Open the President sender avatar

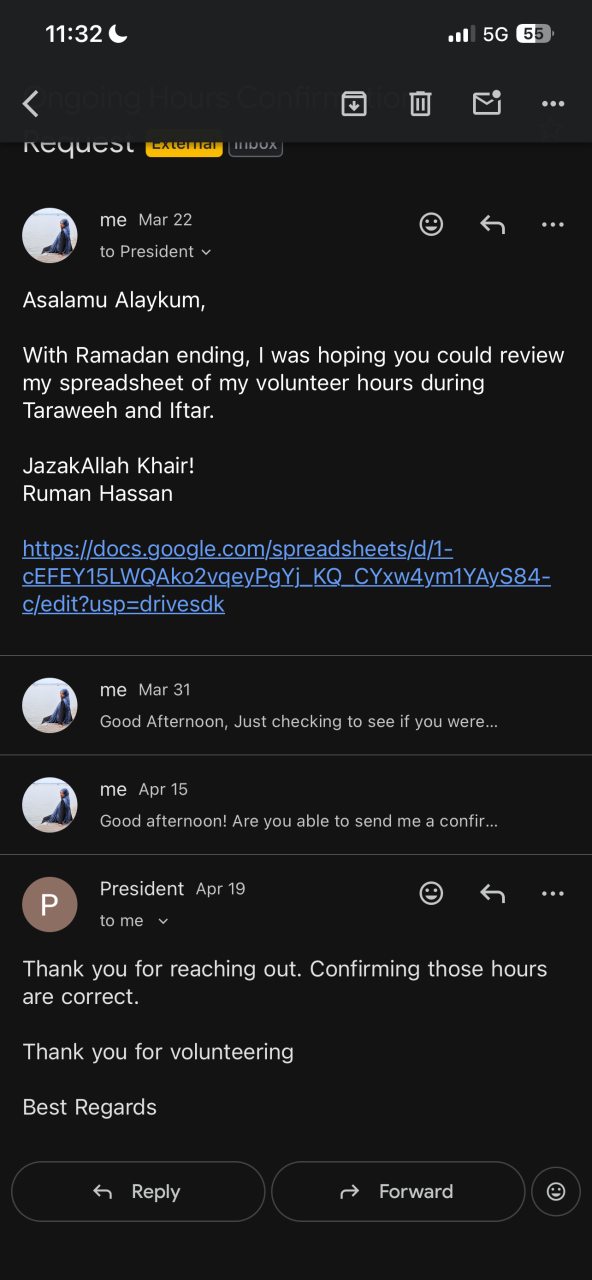pyautogui.click(x=50, y=905)
